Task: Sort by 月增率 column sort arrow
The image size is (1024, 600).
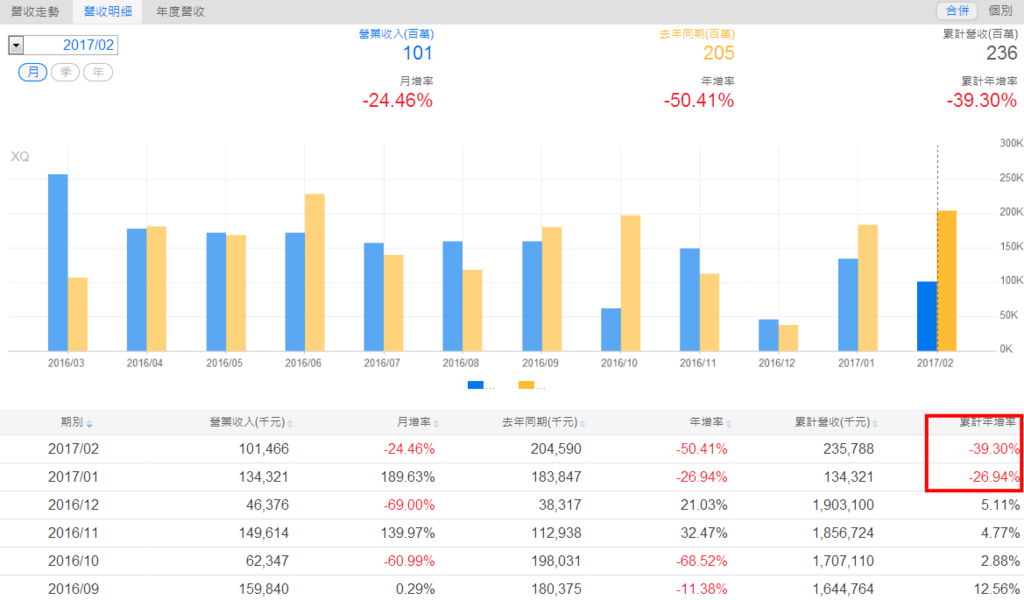Action: pyautogui.click(x=436, y=424)
